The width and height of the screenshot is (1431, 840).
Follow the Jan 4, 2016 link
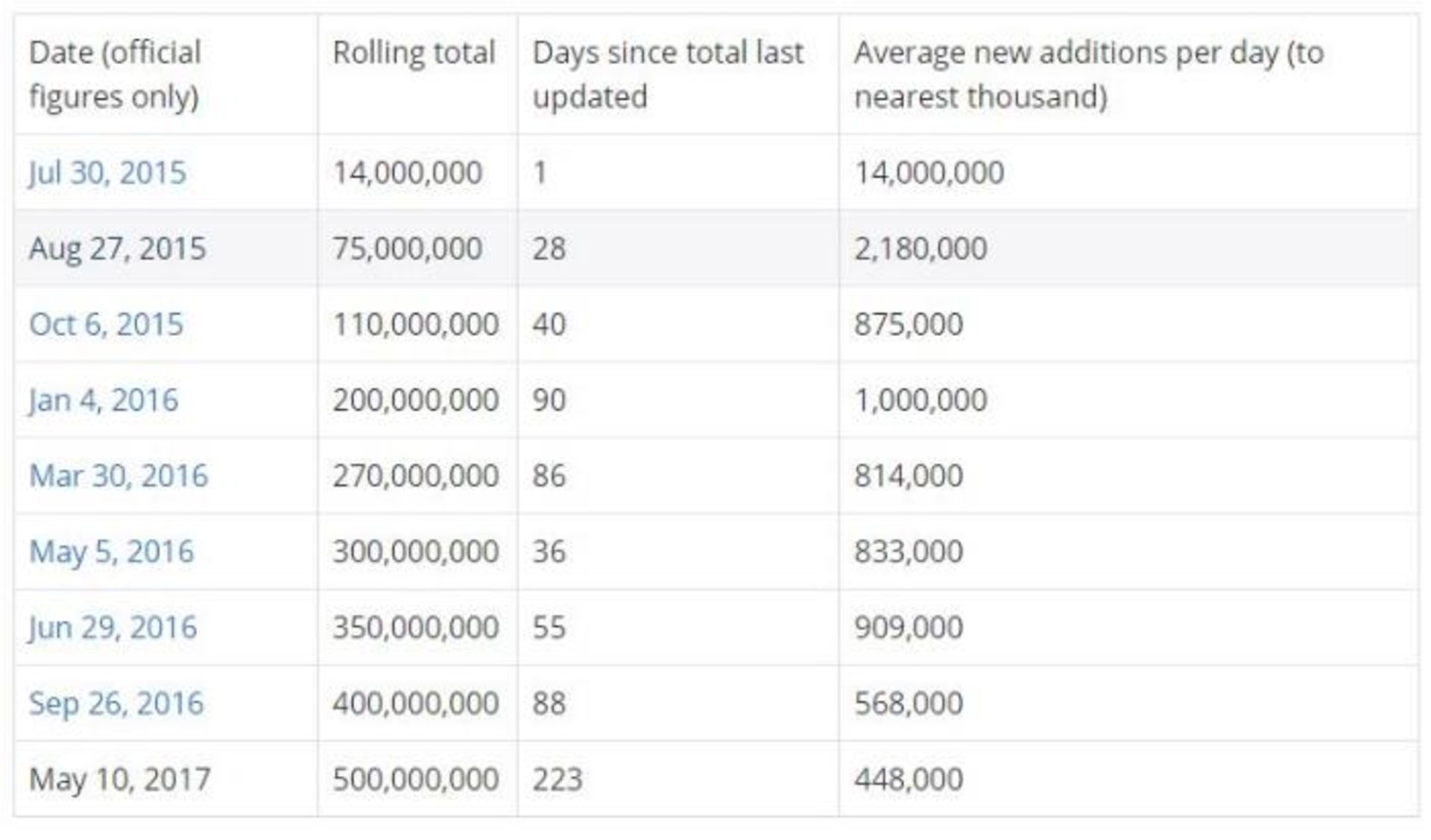point(104,400)
